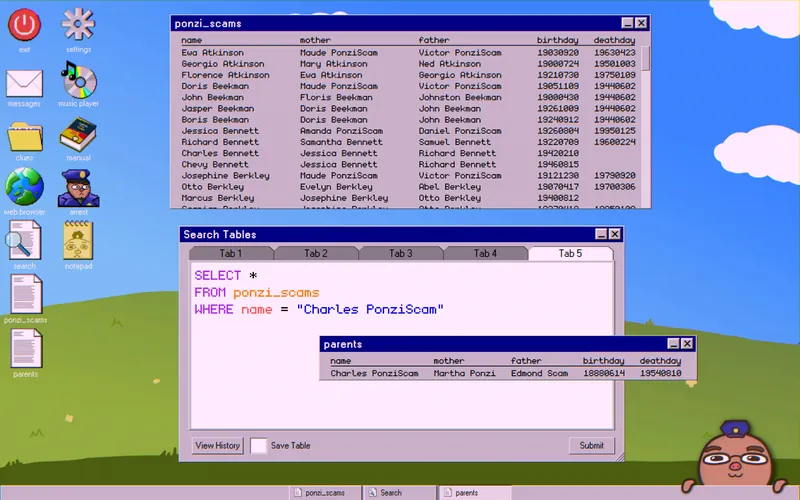
Task: Click the ponzi_scams taskbar button
Action: coord(325,492)
